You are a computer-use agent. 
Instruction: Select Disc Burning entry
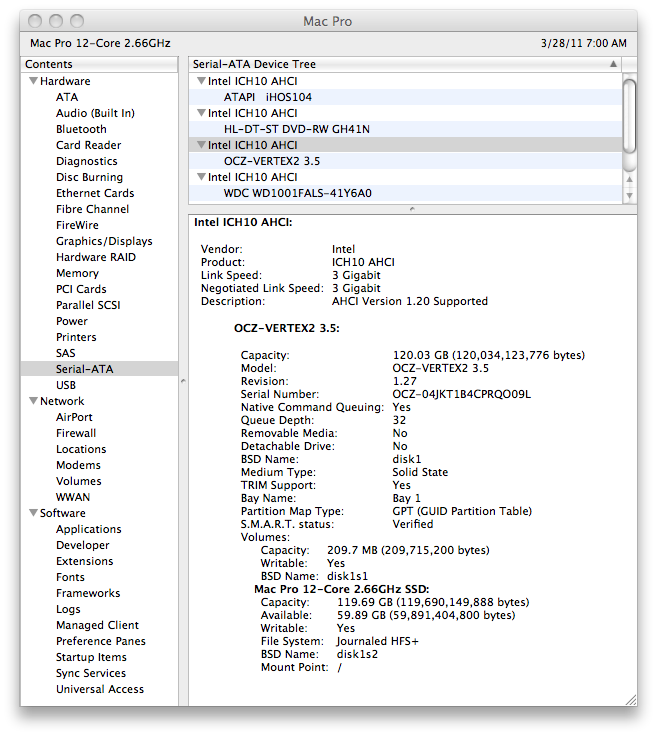click(x=90, y=177)
